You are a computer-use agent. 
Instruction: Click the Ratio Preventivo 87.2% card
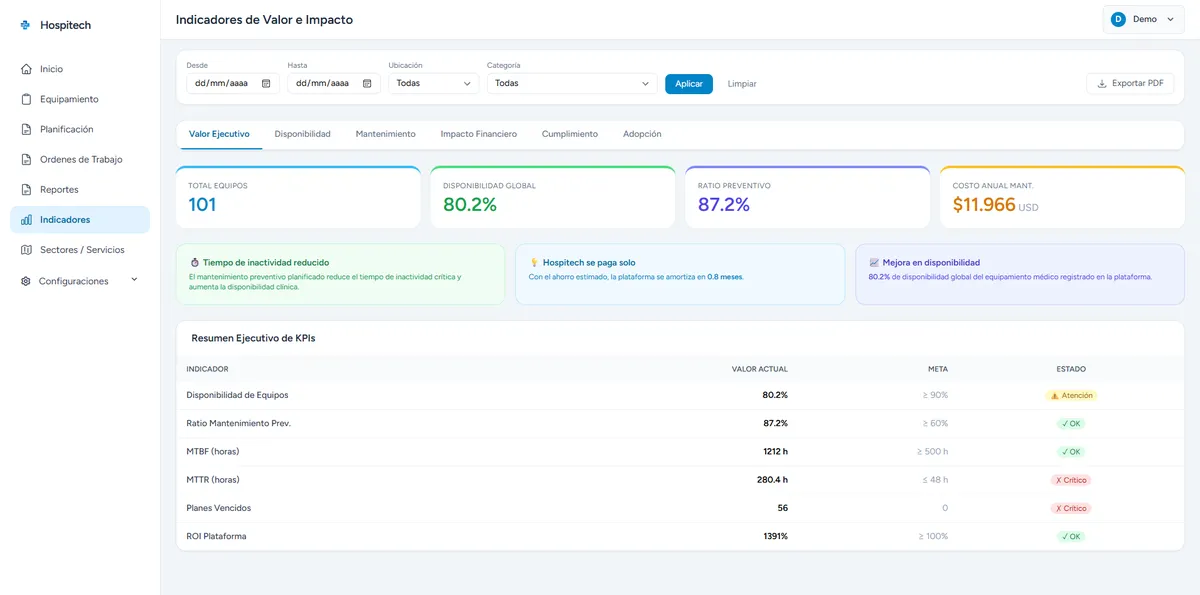[x=808, y=197]
